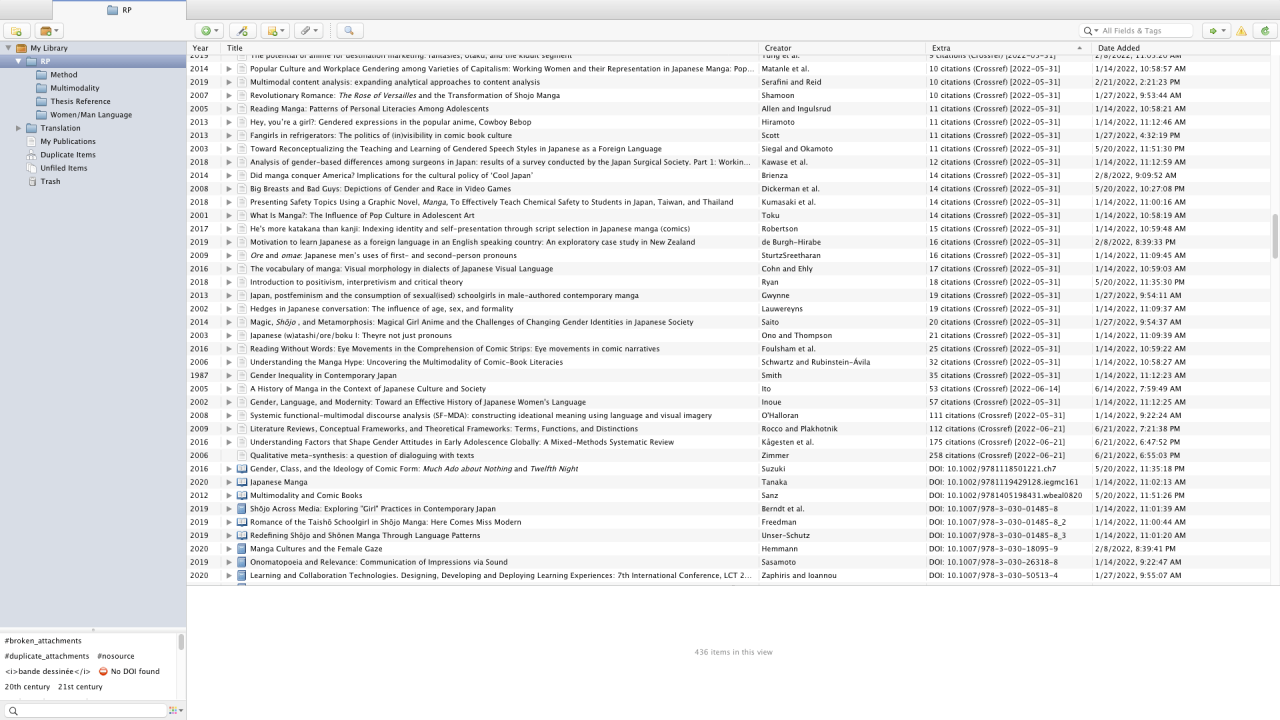Click the Advanced Search magnifier icon

pos(349,31)
